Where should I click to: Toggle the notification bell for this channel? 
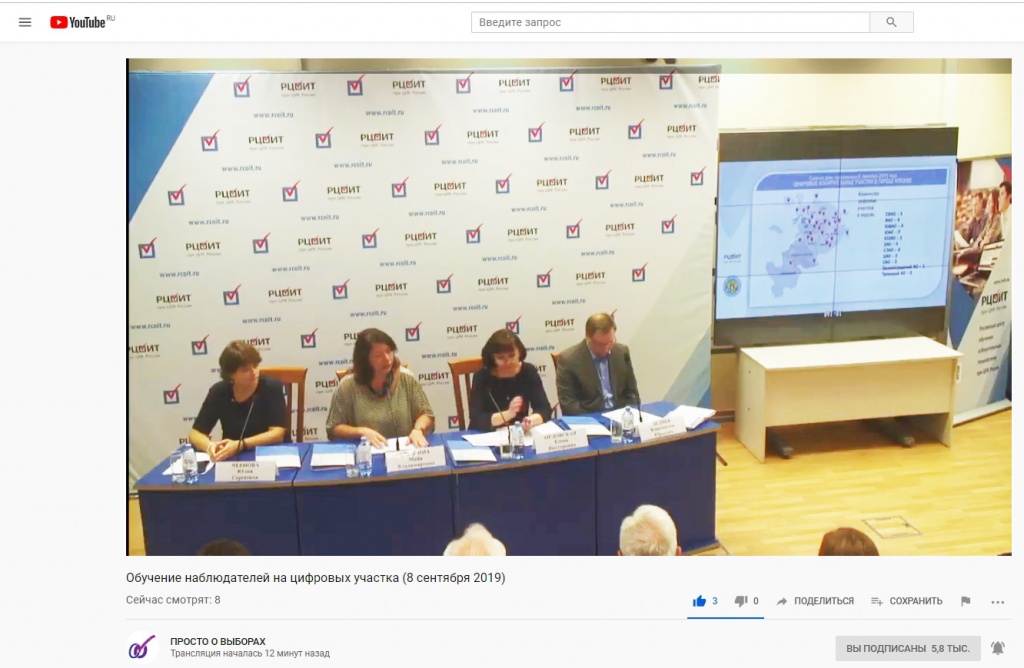(998, 648)
